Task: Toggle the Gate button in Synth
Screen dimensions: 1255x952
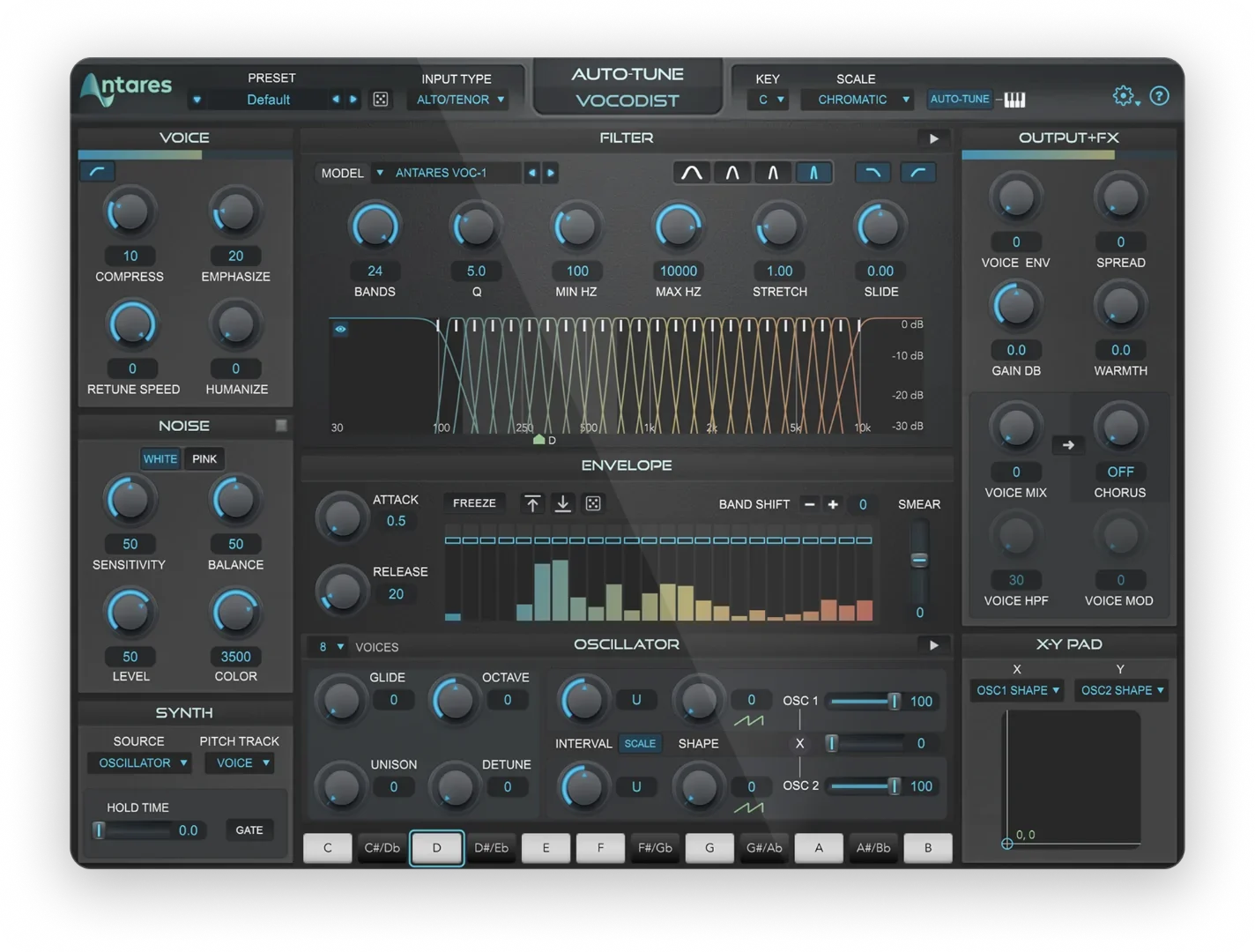Action: (249, 830)
